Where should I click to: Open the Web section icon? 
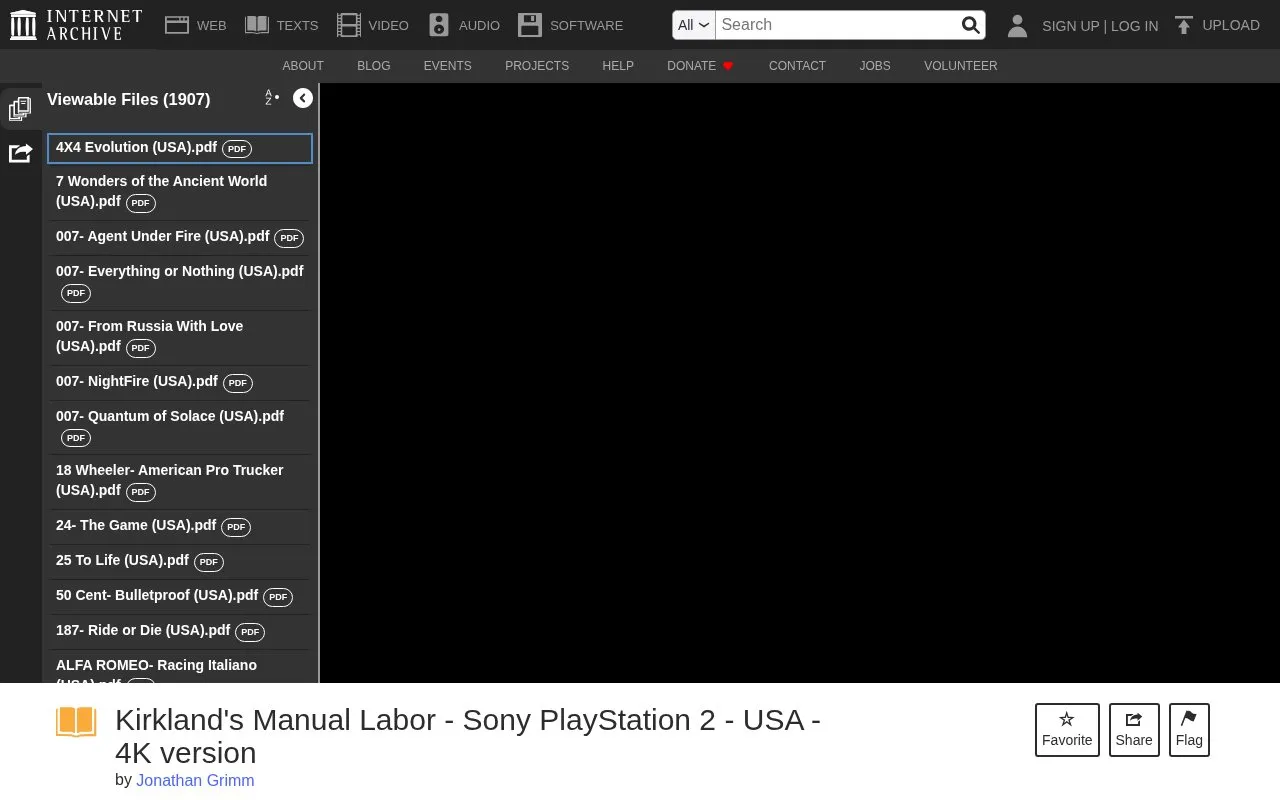[x=177, y=25]
